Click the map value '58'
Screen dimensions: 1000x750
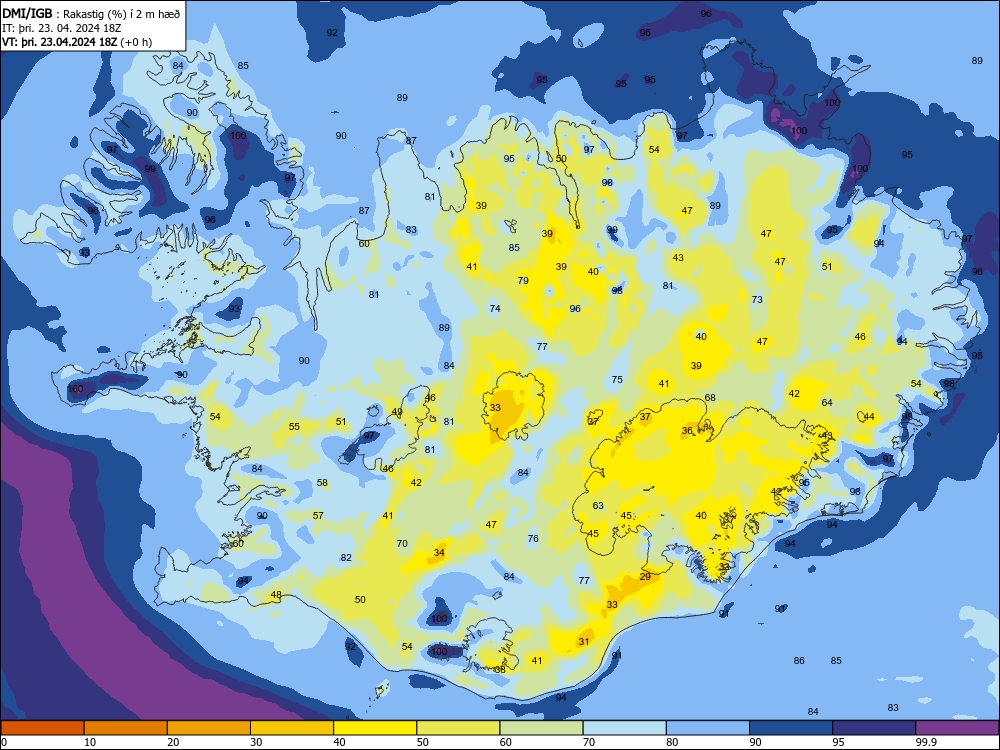click(x=322, y=483)
